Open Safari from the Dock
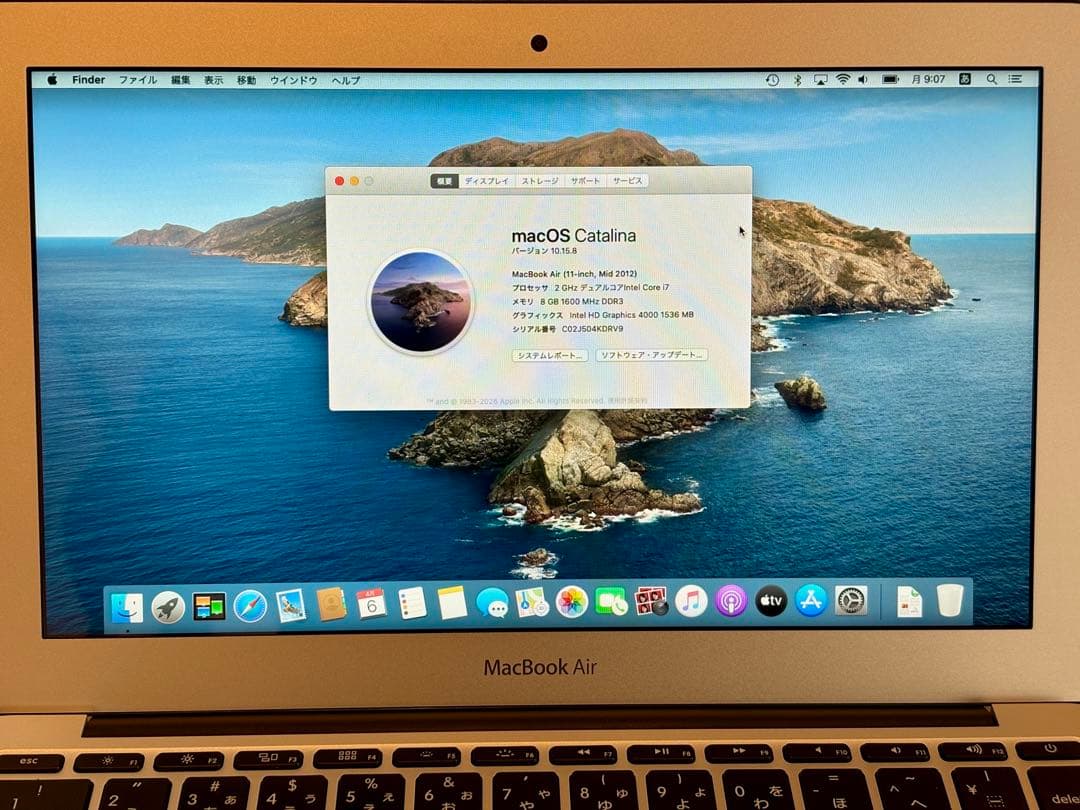1080x810 pixels. point(247,604)
